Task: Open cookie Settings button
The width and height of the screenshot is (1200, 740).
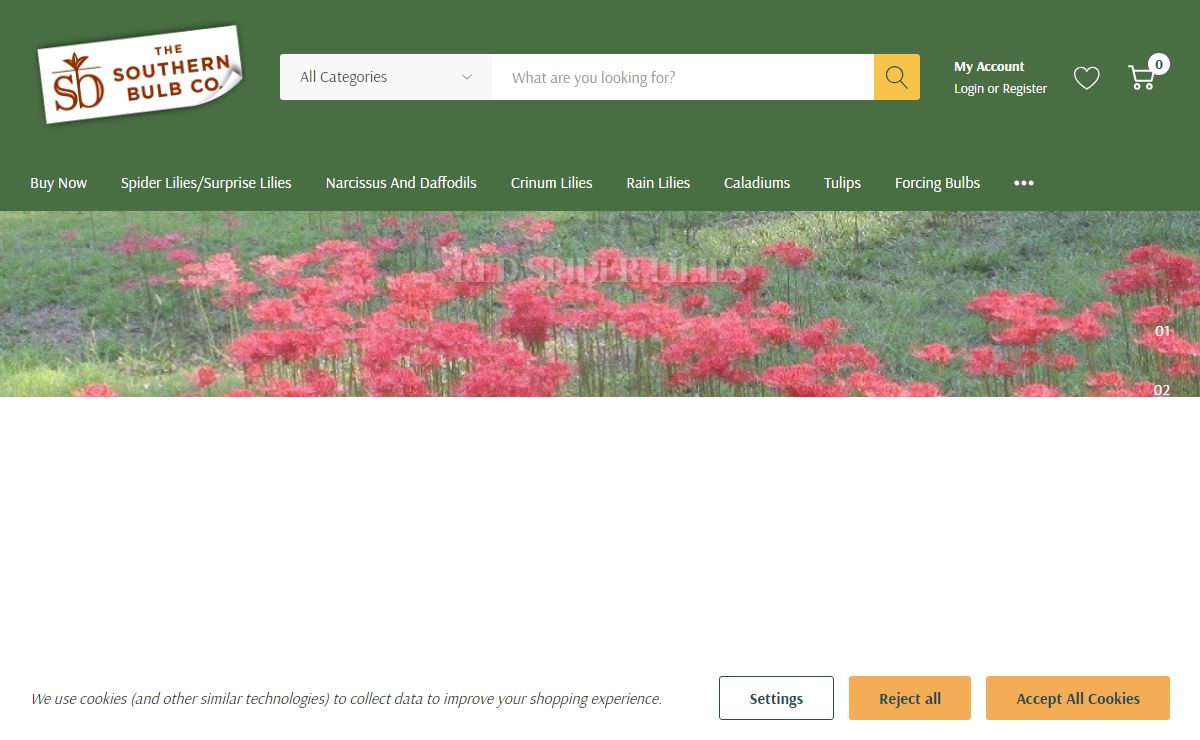Action: pos(776,698)
